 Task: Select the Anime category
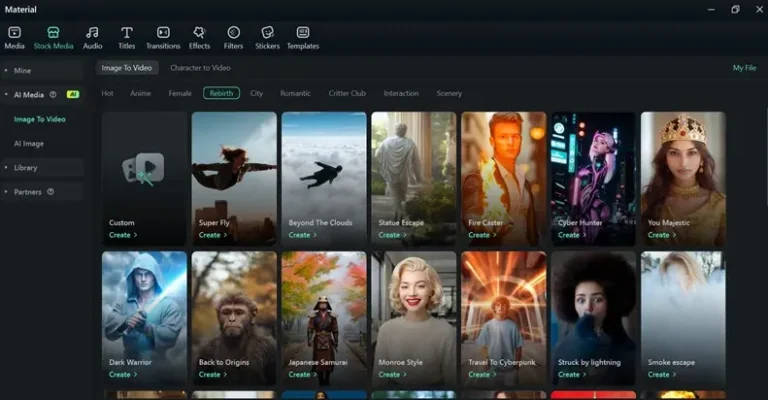[x=141, y=93]
